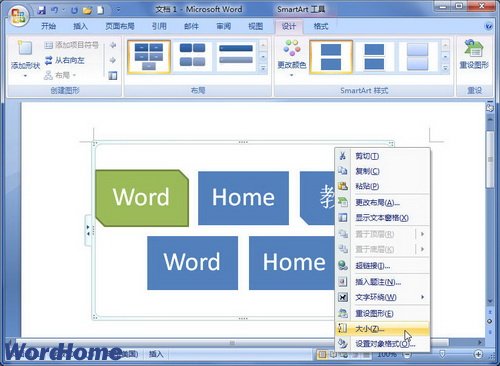Image resolution: width=500 pixels, height=366 pixels.
Task: Click the icon beside 文字环绕
Action: click(343, 297)
